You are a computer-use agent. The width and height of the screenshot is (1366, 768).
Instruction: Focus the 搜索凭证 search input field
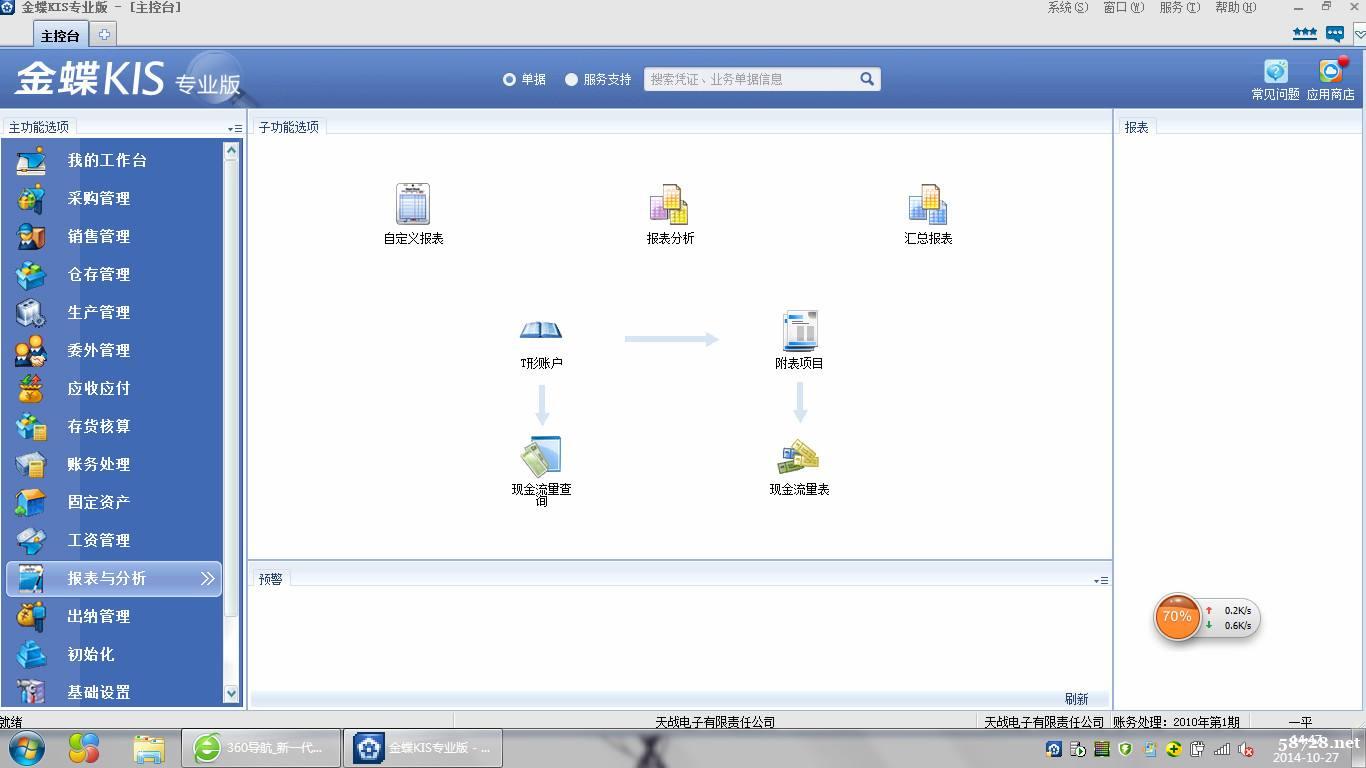[x=751, y=79]
